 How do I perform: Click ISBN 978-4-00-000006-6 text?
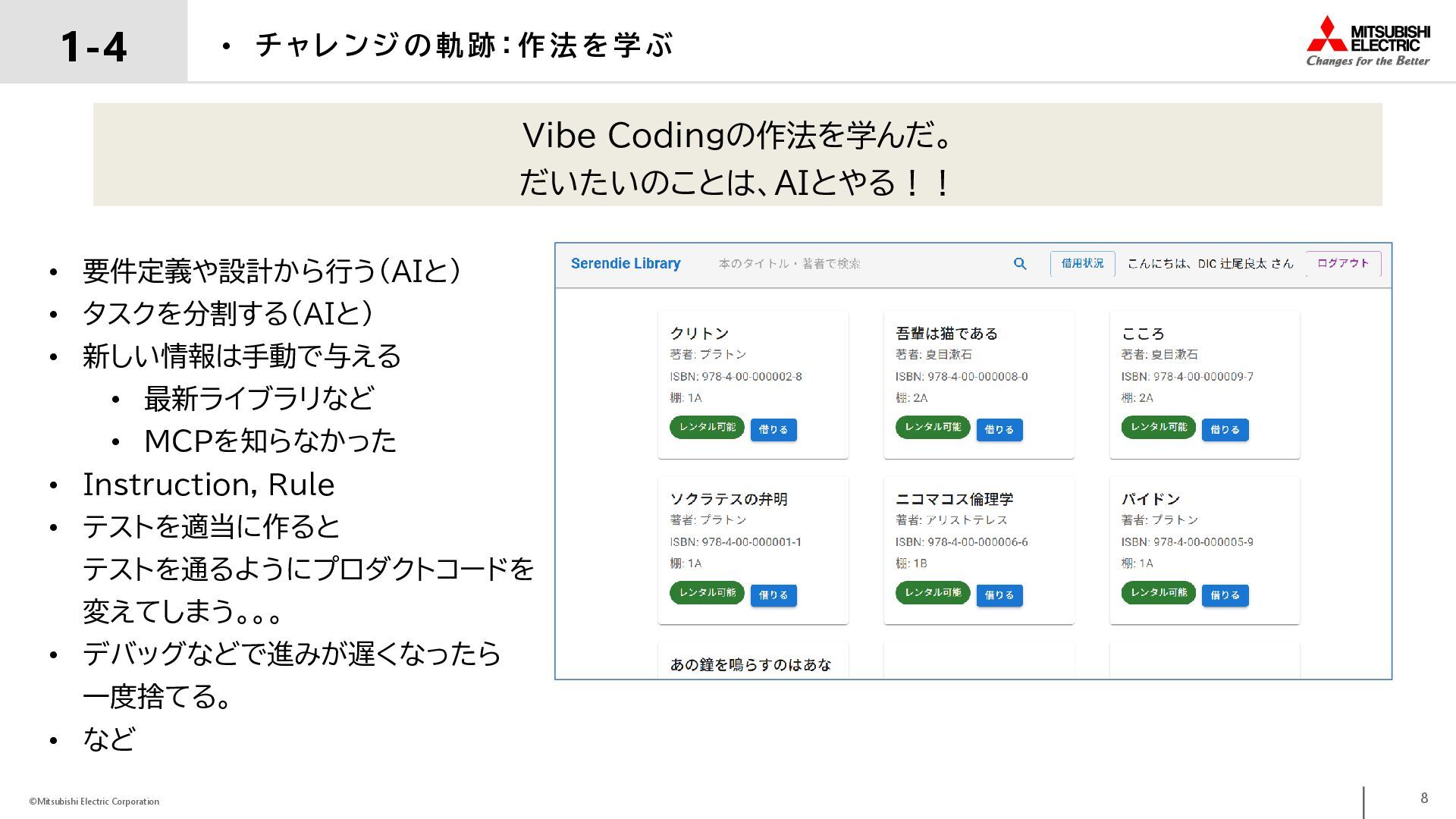click(x=962, y=541)
